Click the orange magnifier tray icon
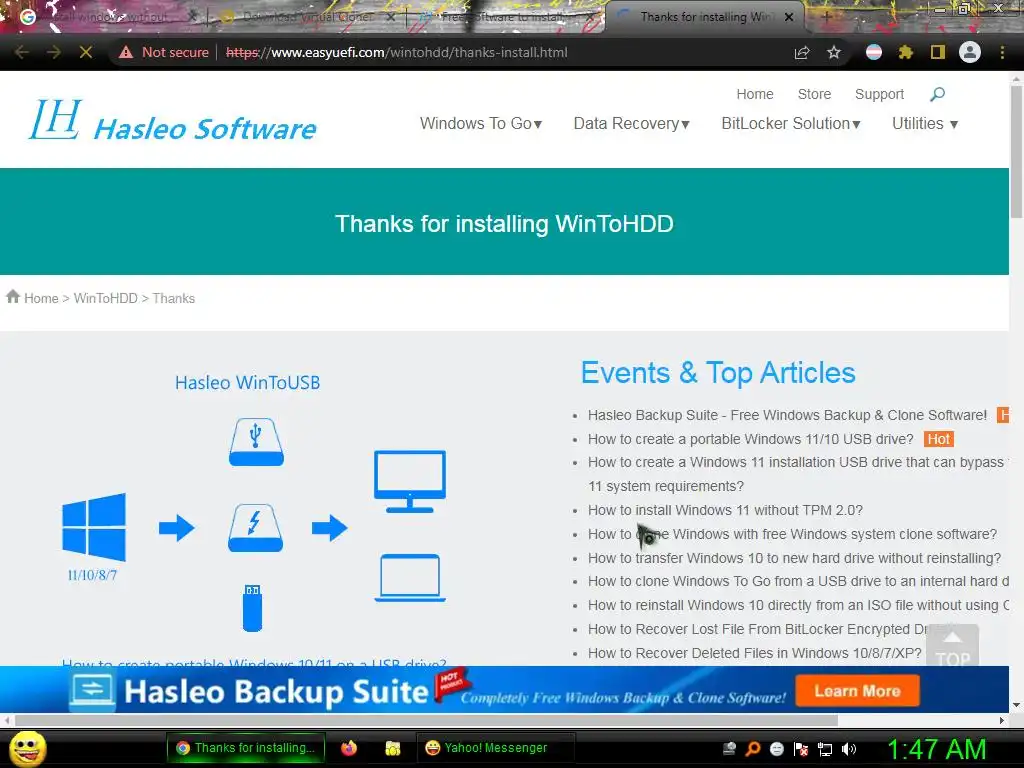1024x768 pixels. [753, 749]
